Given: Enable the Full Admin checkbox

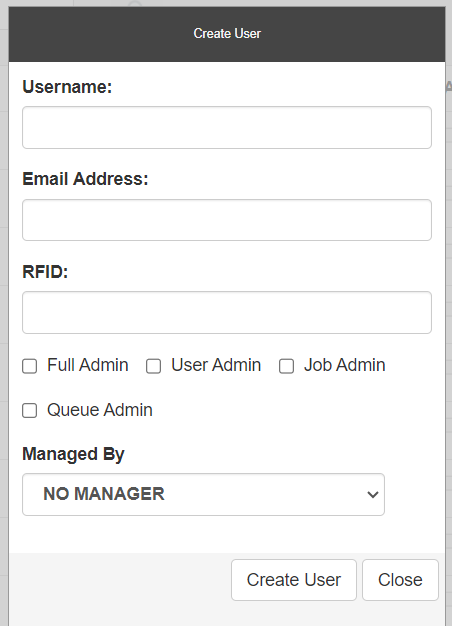Looking at the screenshot, I should 30,366.
